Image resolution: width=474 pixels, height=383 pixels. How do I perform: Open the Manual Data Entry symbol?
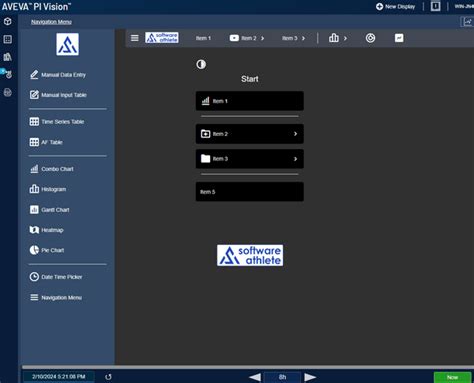(x=58, y=75)
